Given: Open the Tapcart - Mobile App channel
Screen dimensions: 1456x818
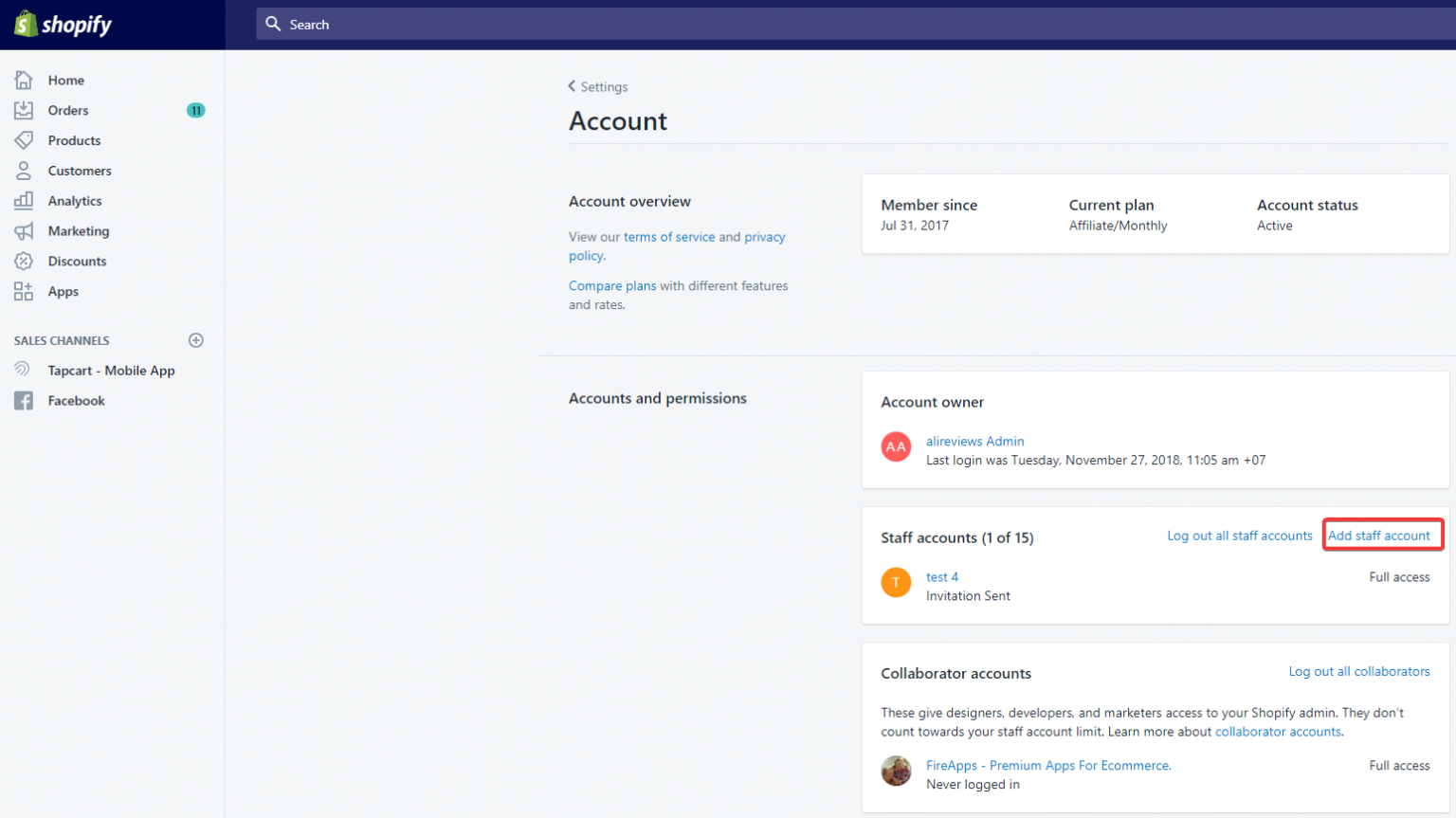Looking at the screenshot, I should [x=111, y=370].
